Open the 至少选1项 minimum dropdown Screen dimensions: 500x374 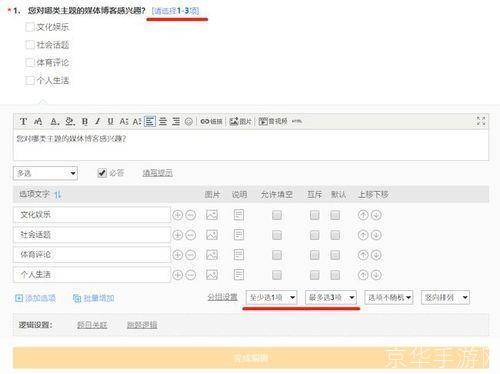(x=271, y=297)
